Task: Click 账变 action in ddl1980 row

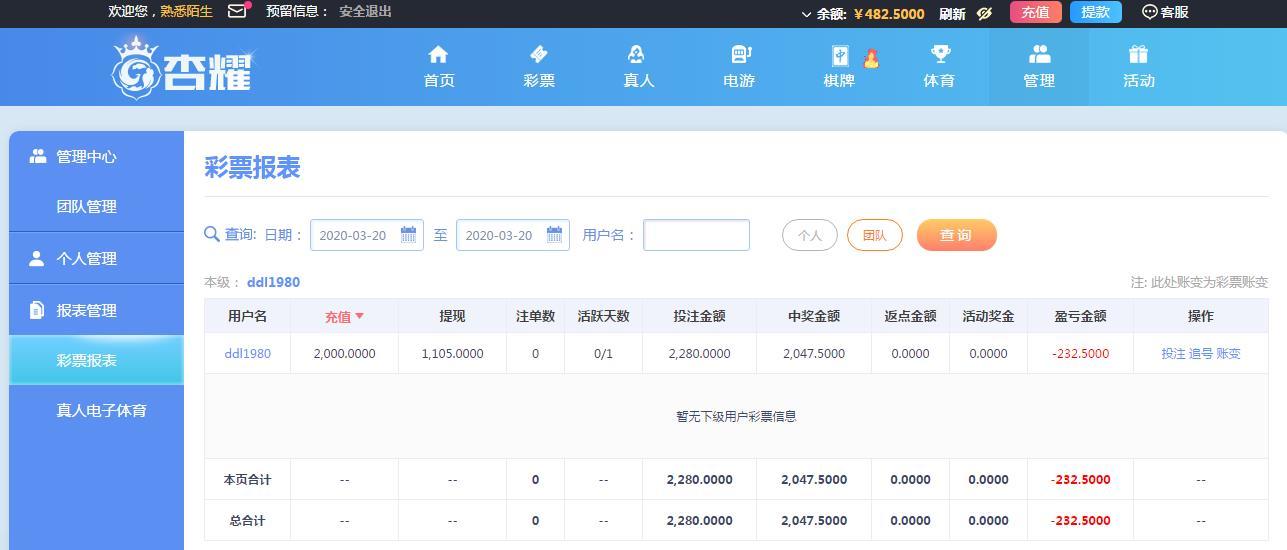Action: [x=1228, y=353]
